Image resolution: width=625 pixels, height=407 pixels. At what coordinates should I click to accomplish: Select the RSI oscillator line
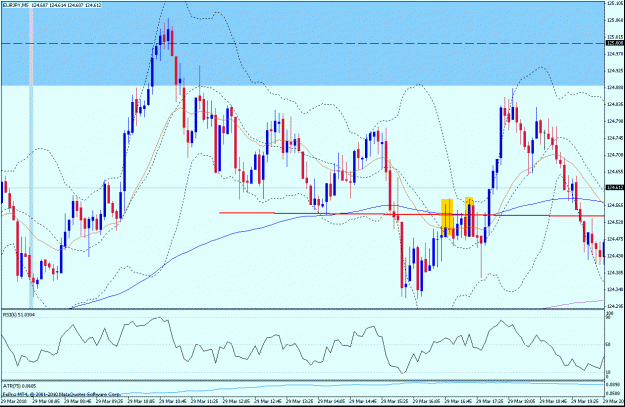tap(303, 346)
